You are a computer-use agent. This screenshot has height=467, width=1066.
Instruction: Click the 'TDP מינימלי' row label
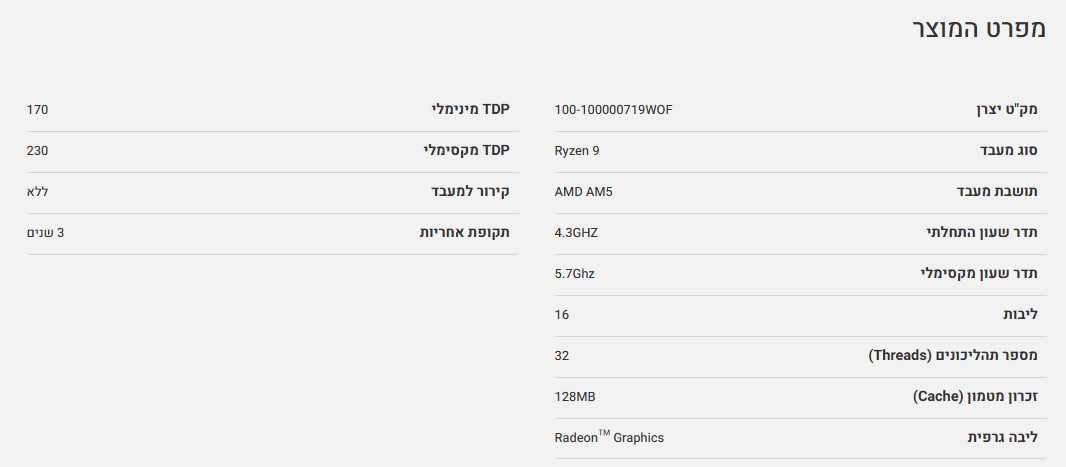click(470, 109)
